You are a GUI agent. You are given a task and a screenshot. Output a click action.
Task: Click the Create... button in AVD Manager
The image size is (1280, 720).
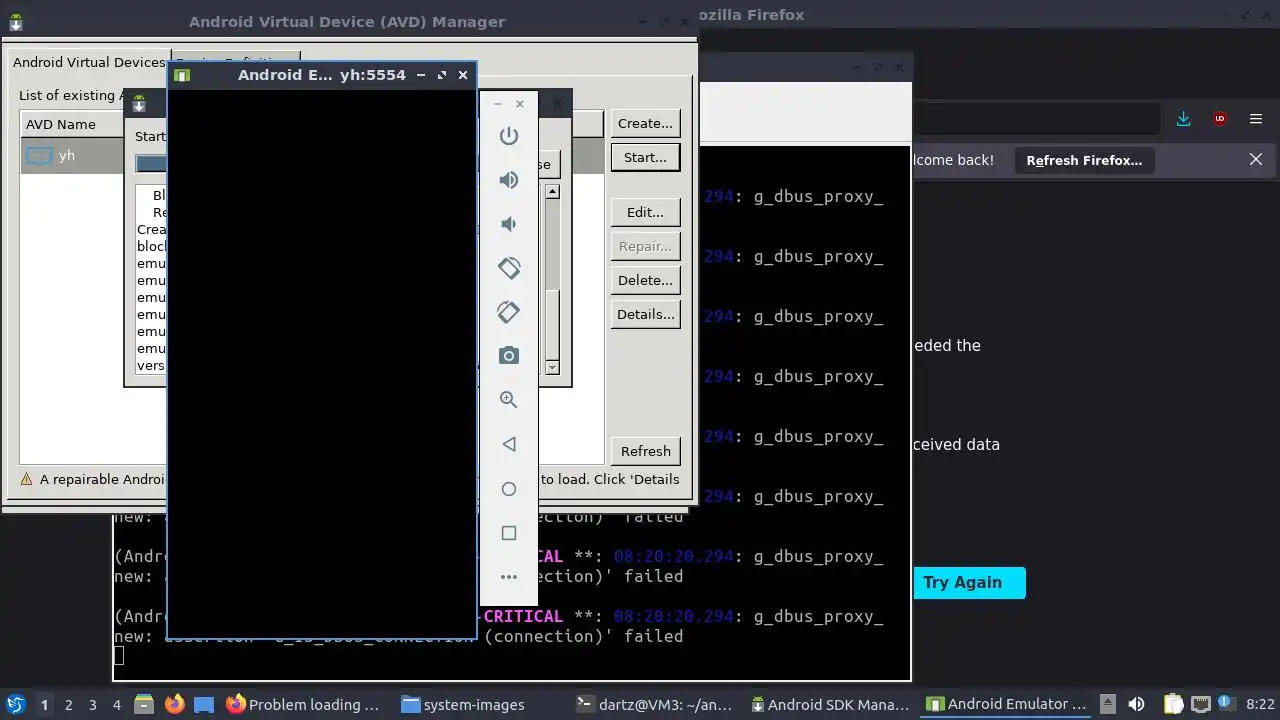tap(645, 123)
